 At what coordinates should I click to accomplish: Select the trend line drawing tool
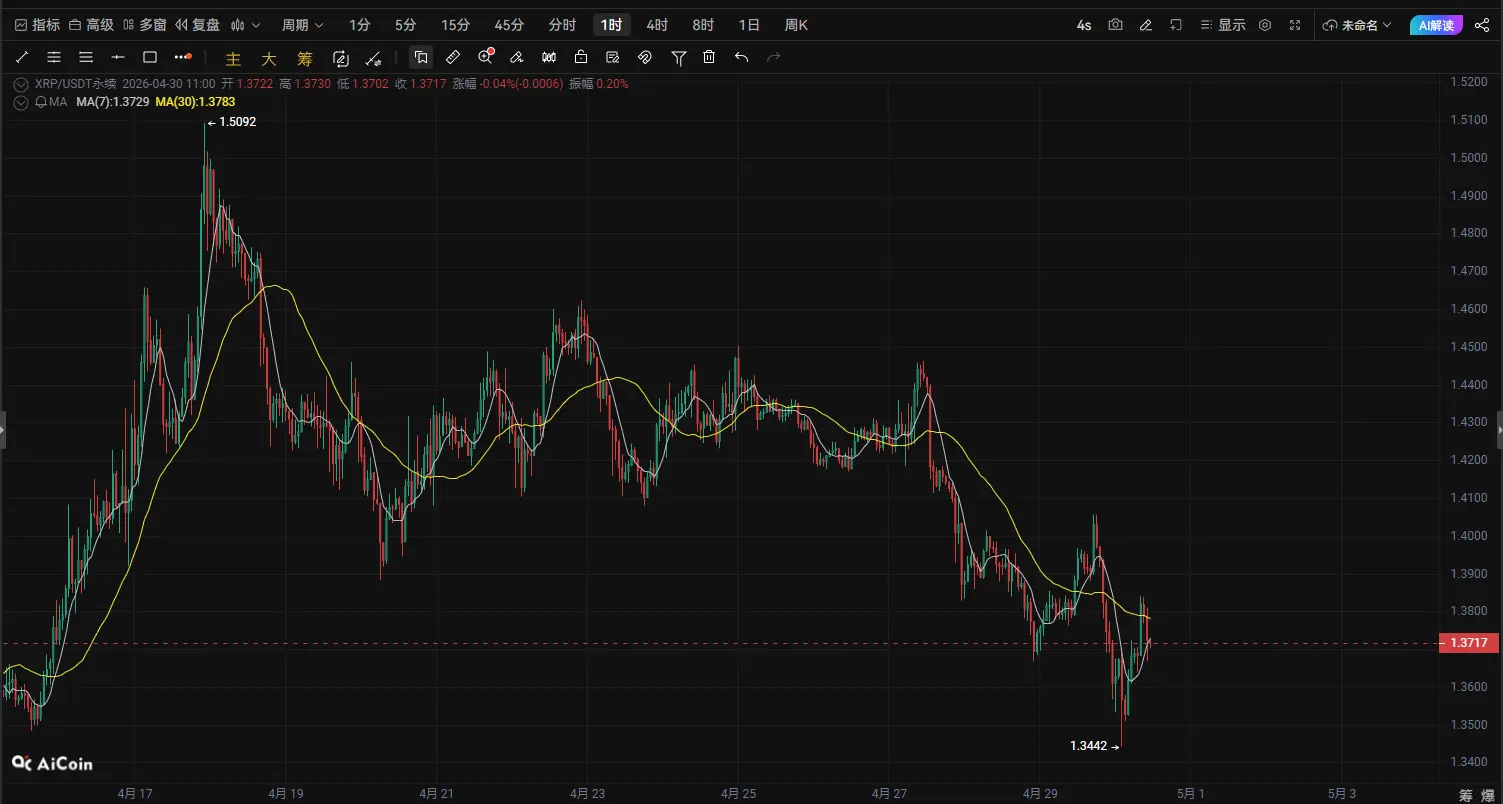22,57
